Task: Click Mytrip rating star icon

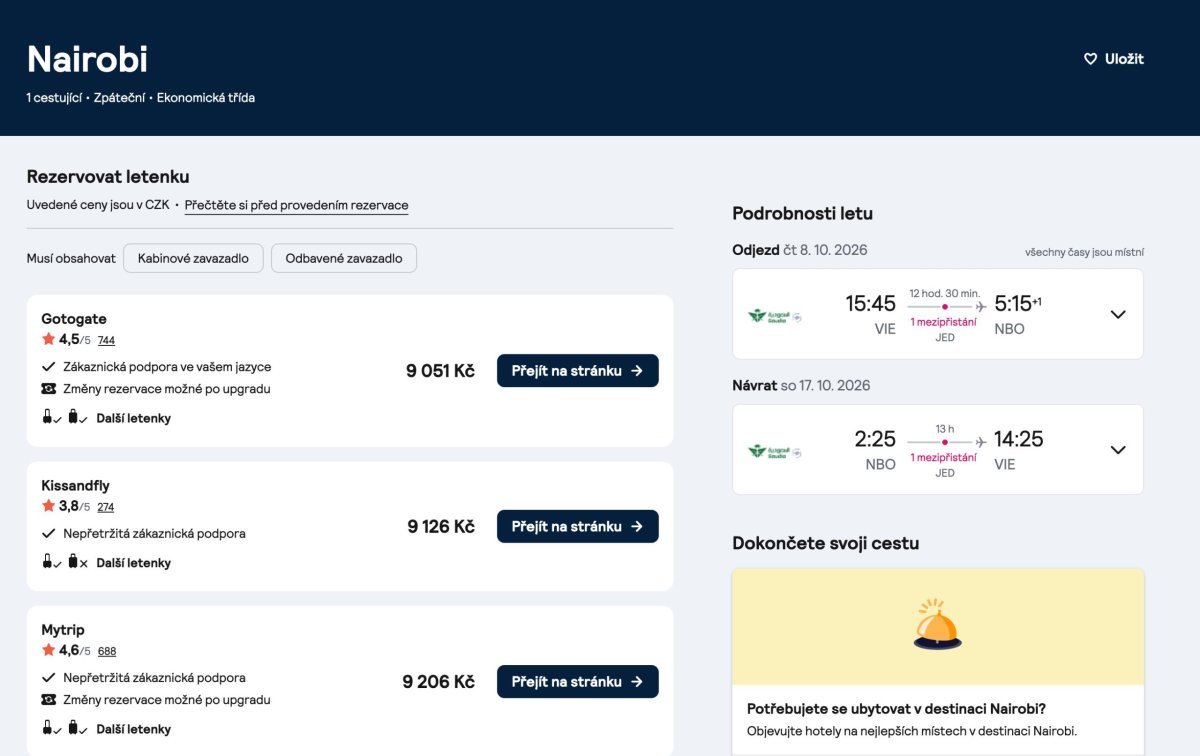Action: [48, 649]
